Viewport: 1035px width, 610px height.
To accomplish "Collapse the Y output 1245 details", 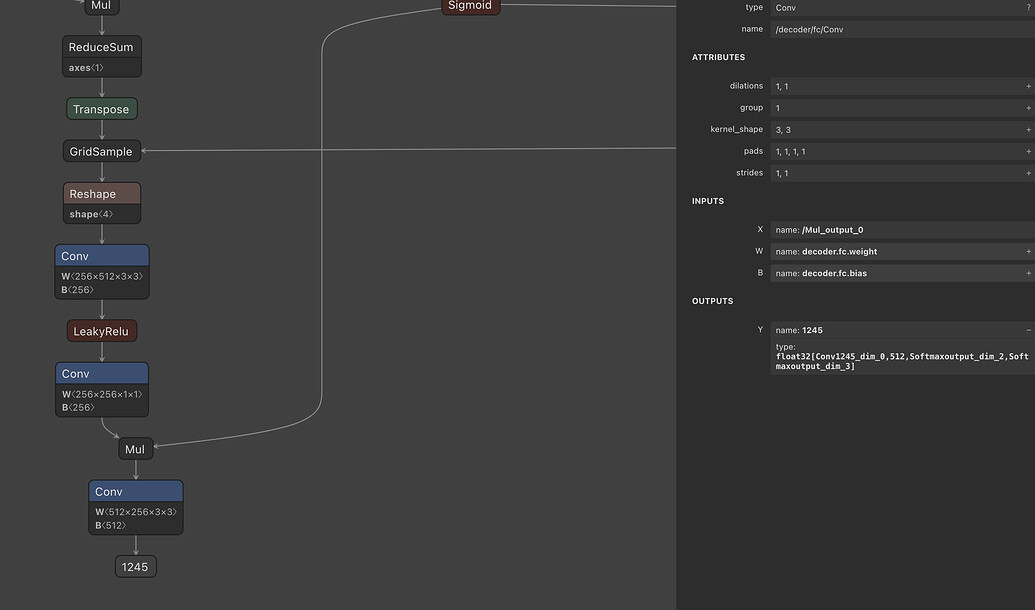I will point(1028,330).
